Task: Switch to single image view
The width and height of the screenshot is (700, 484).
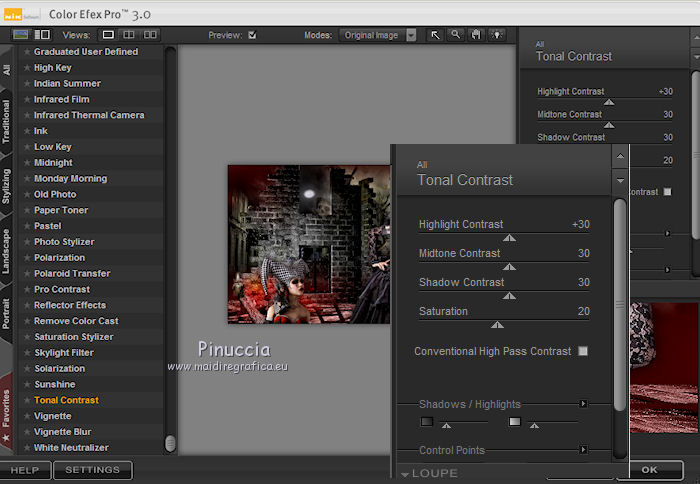Action: click(109, 35)
